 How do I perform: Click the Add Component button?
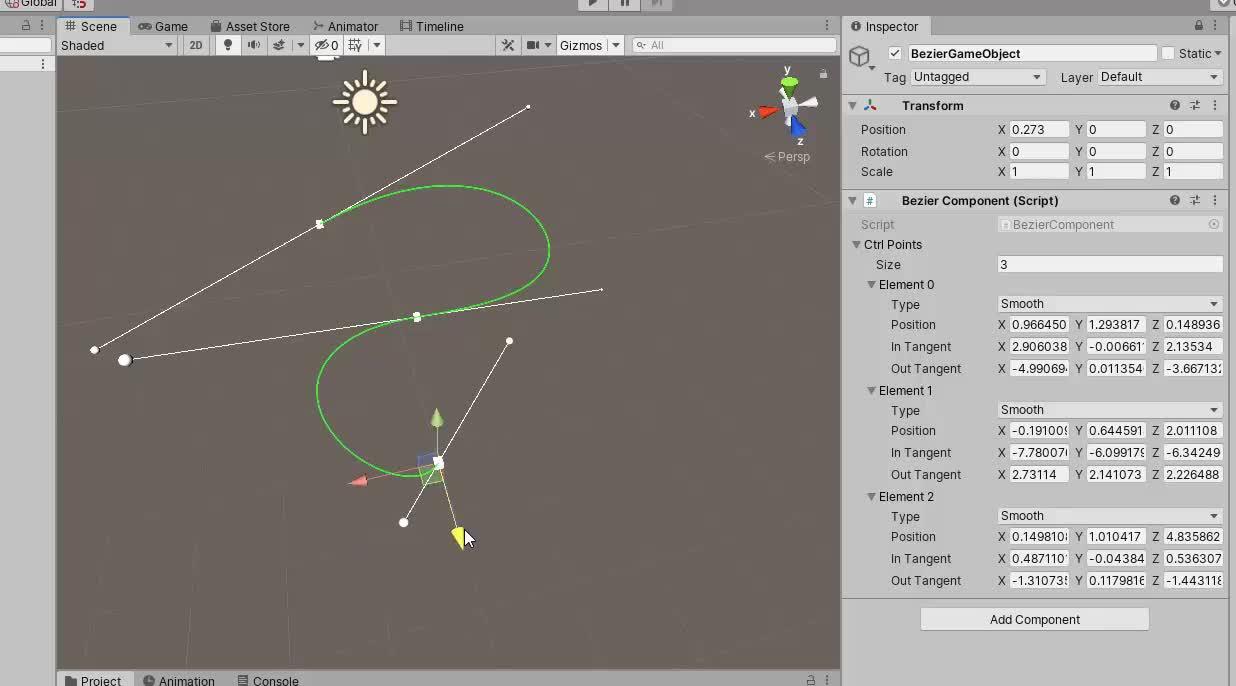coord(1033,619)
